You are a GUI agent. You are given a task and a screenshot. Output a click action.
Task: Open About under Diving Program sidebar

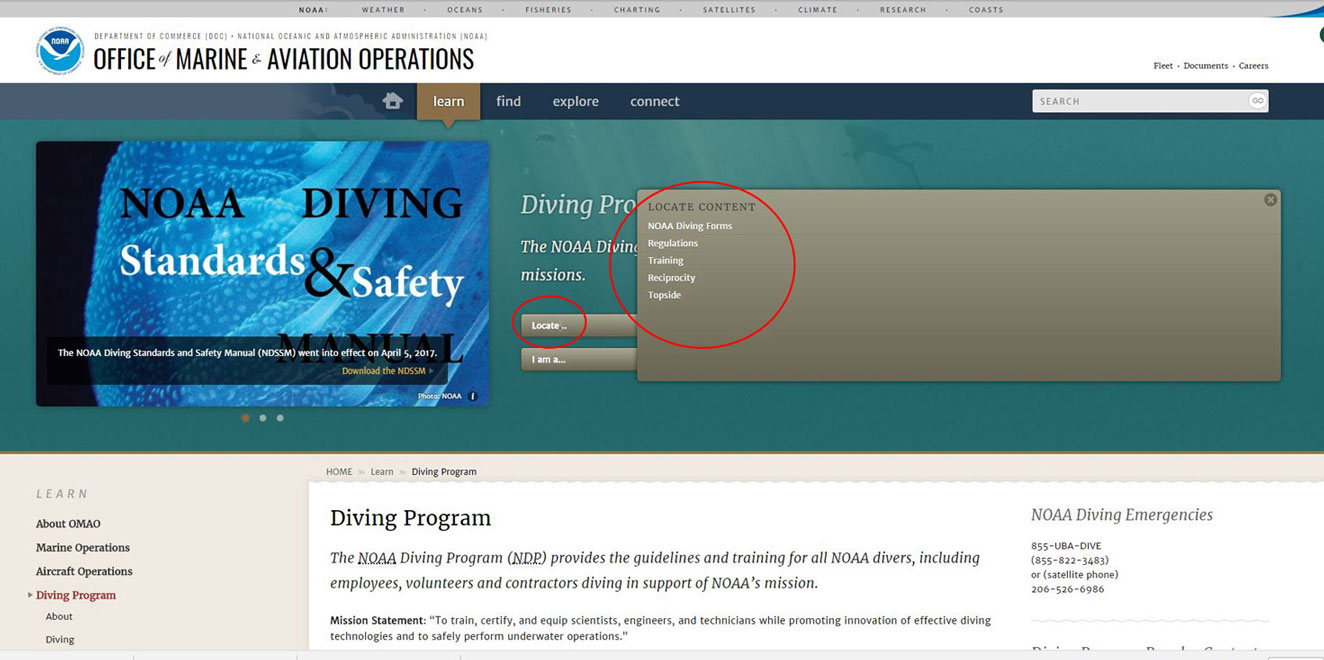tap(59, 617)
